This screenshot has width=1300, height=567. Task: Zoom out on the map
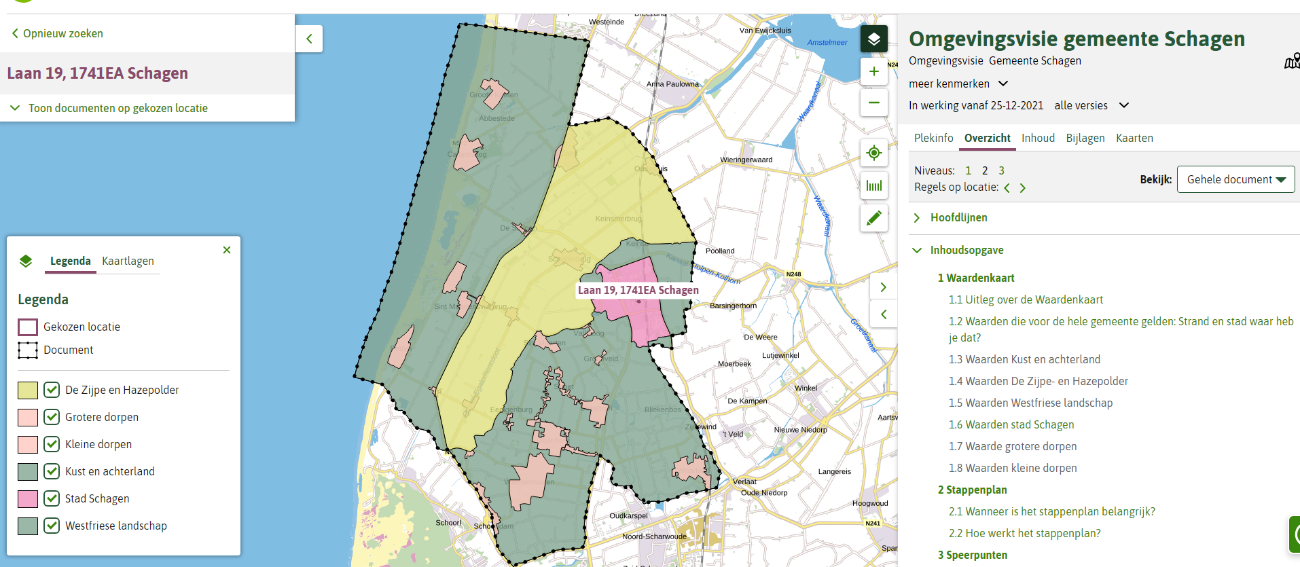pos(874,102)
